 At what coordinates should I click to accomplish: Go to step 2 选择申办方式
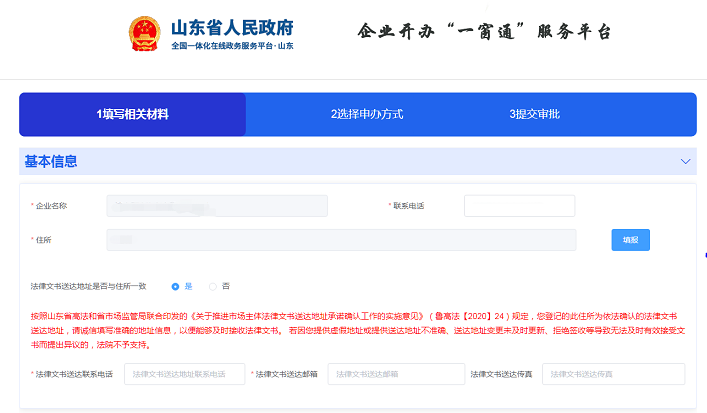(367, 114)
